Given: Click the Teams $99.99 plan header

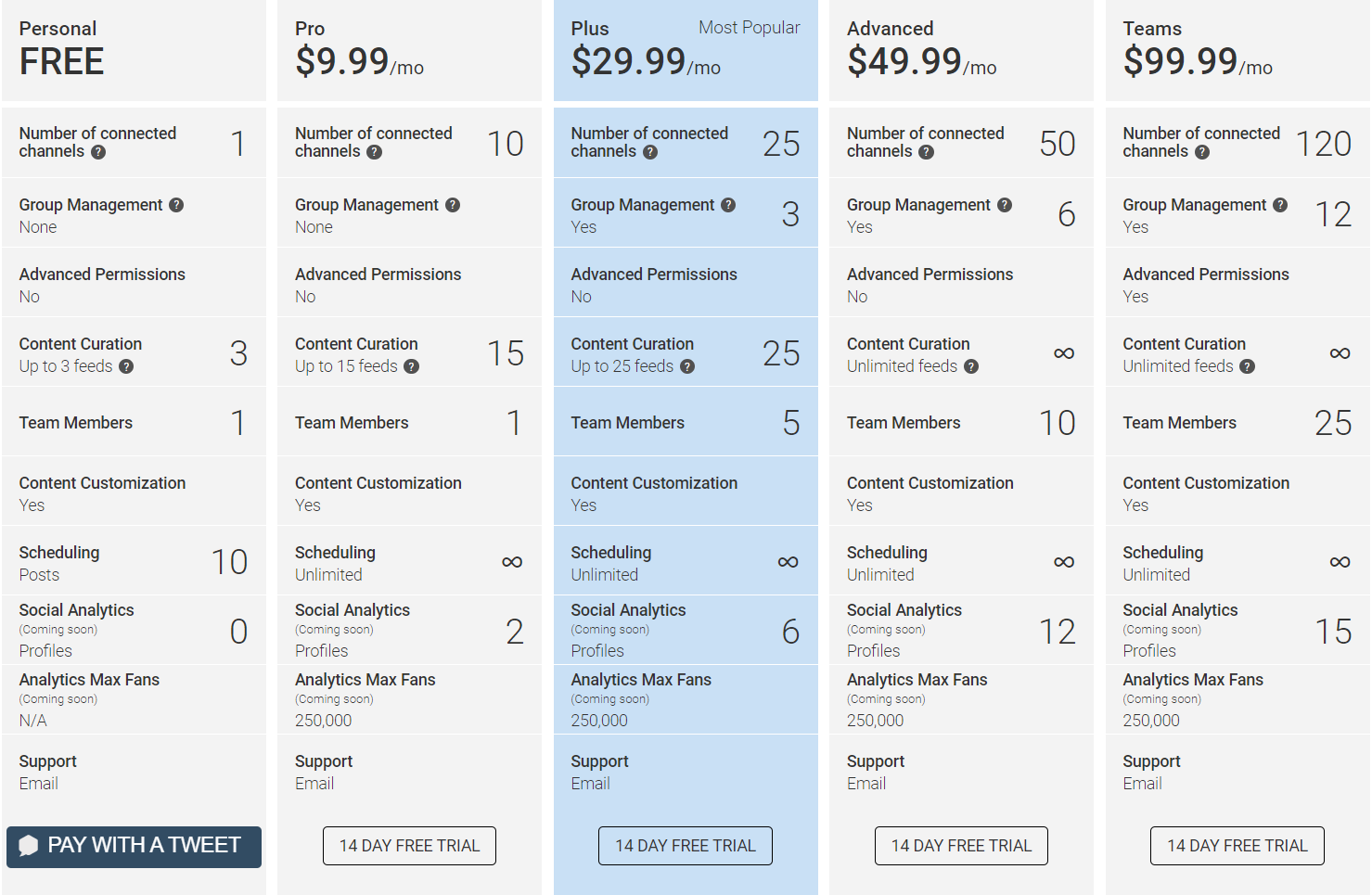Looking at the screenshot, I should 1237,50.
